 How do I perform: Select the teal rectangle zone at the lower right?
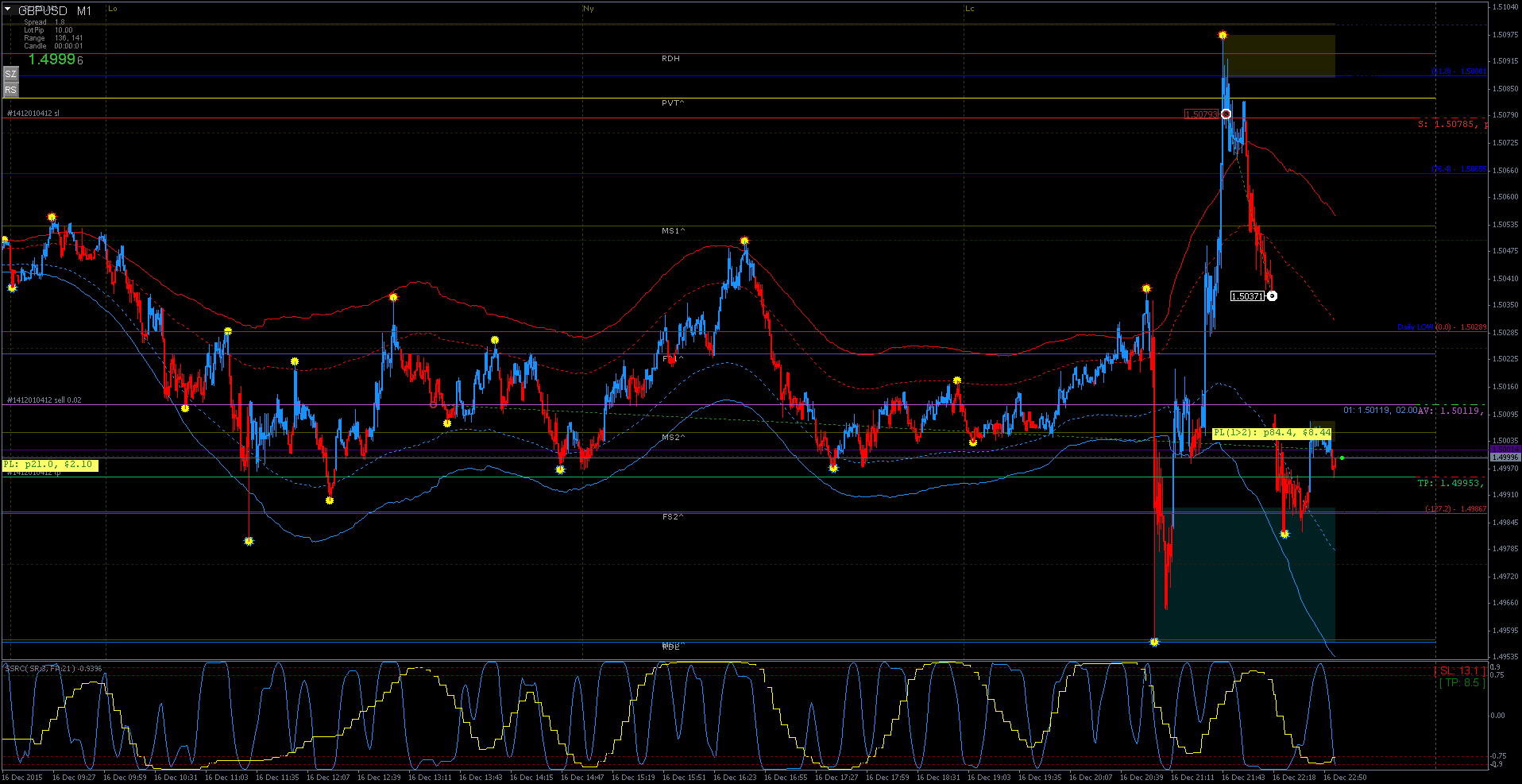(1245, 574)
